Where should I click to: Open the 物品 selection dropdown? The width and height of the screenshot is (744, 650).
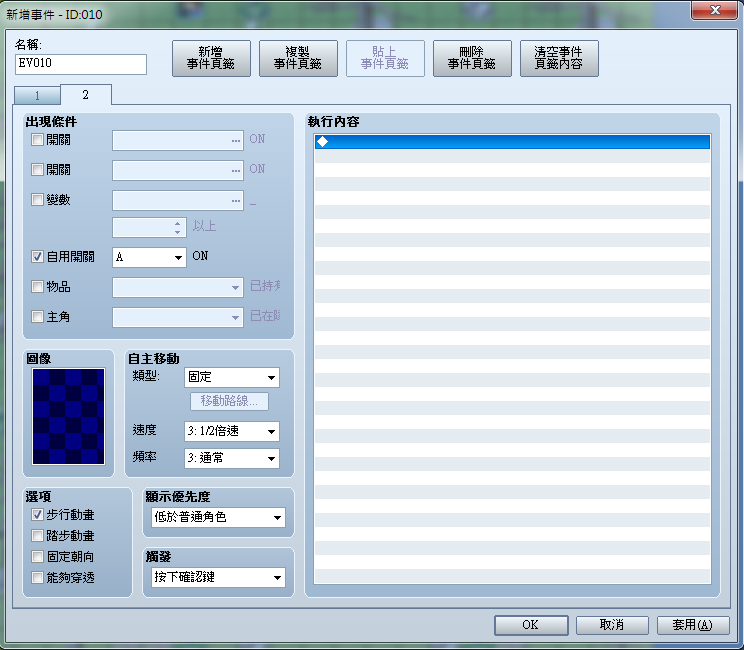(x=178, y=288)
